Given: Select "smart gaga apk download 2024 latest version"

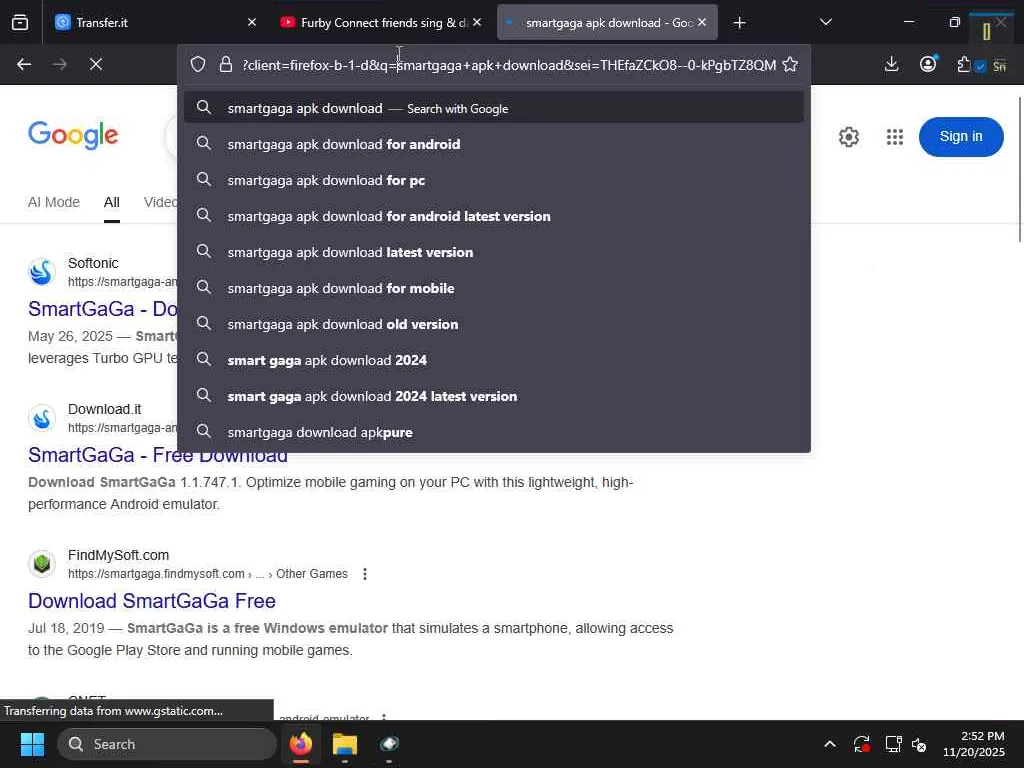Looking at the screenshot, I should [x=494, y=396].
